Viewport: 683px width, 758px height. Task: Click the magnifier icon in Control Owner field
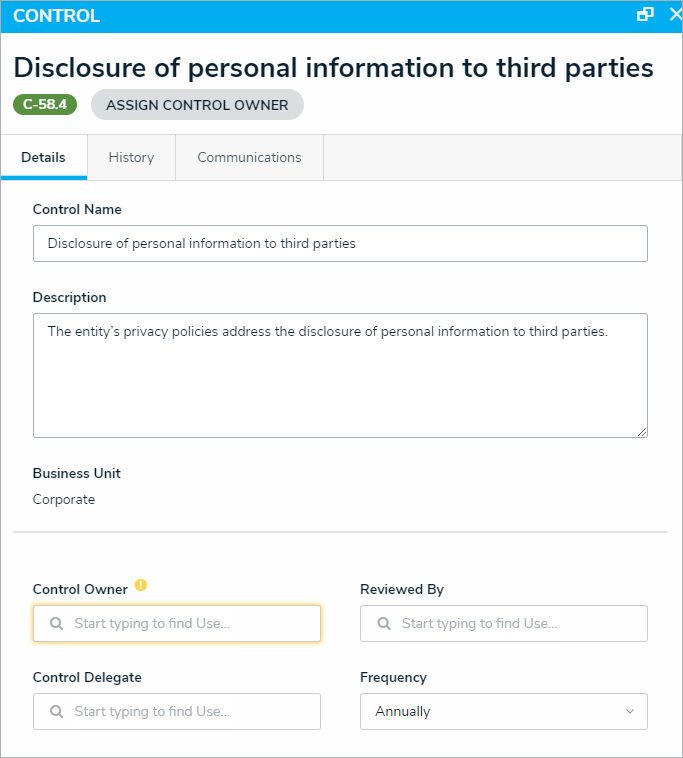56,623
